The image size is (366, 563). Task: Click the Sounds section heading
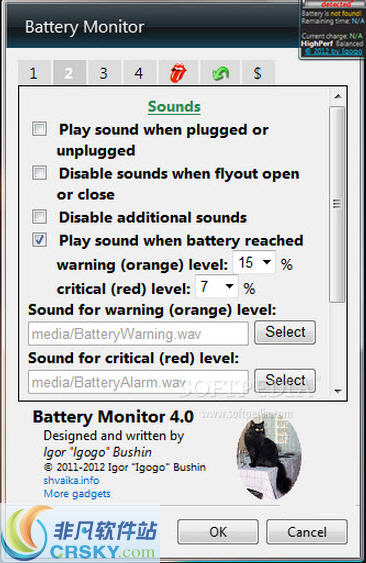point(174,107)
